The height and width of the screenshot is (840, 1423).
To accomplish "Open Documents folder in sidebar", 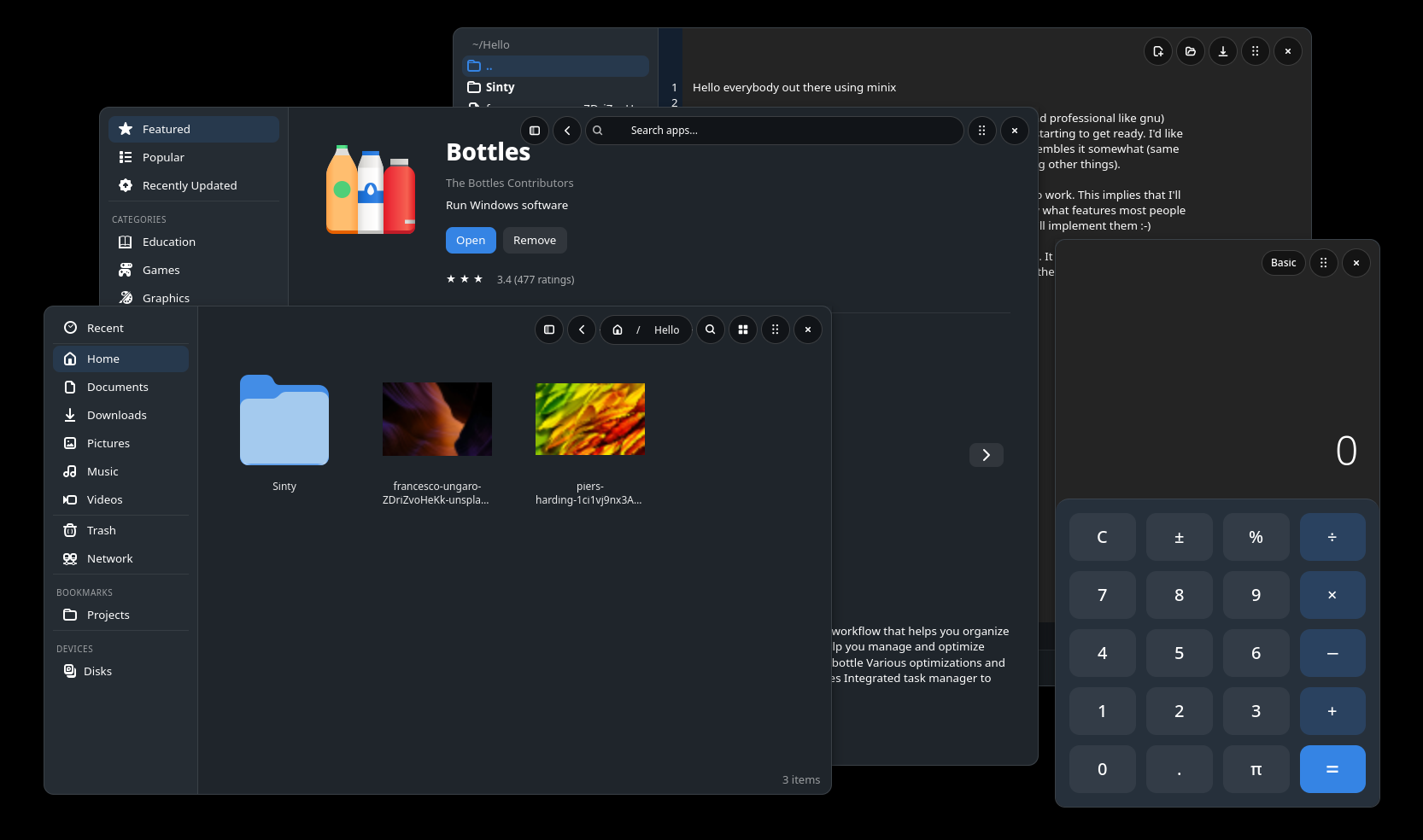I will (x=120, y=387).
